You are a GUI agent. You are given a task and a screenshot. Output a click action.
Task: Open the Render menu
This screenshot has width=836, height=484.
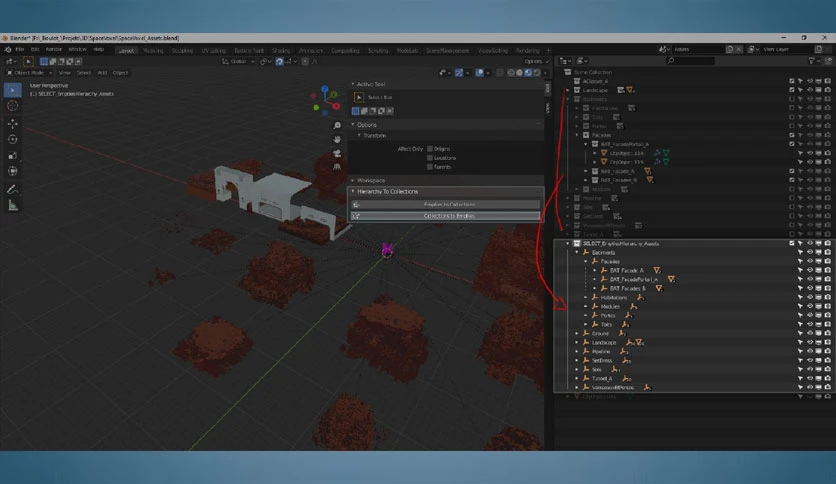53,50
